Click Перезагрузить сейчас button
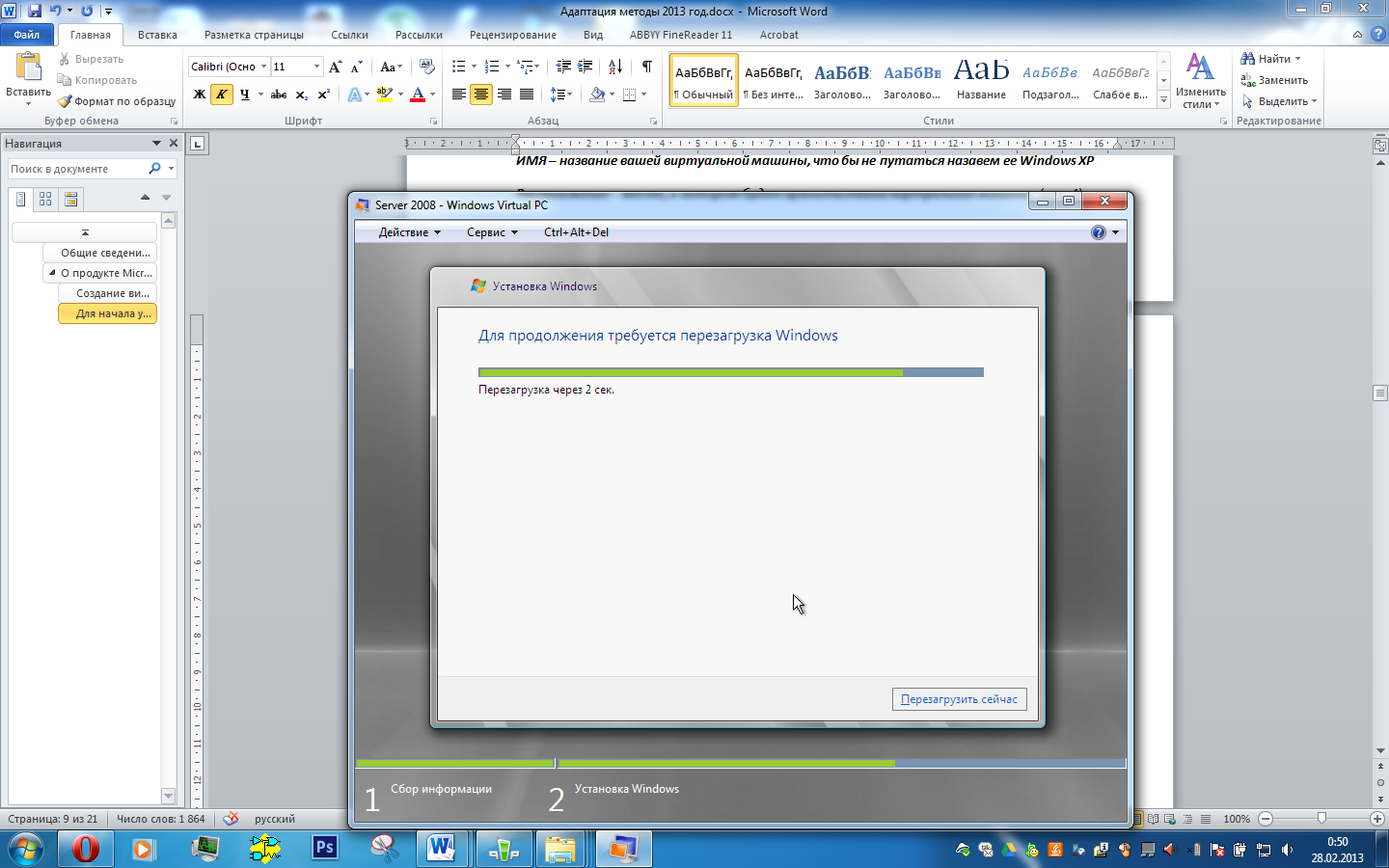This screenshot has height=868, width=1389. pyautogui.click(x=959, y=699)
